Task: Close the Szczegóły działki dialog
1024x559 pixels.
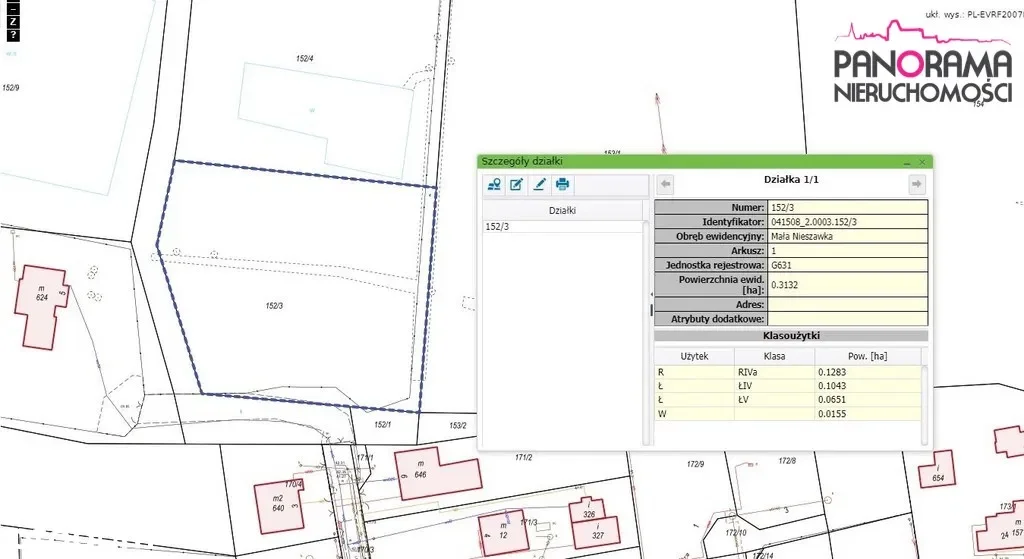Action: coord(922,161)
